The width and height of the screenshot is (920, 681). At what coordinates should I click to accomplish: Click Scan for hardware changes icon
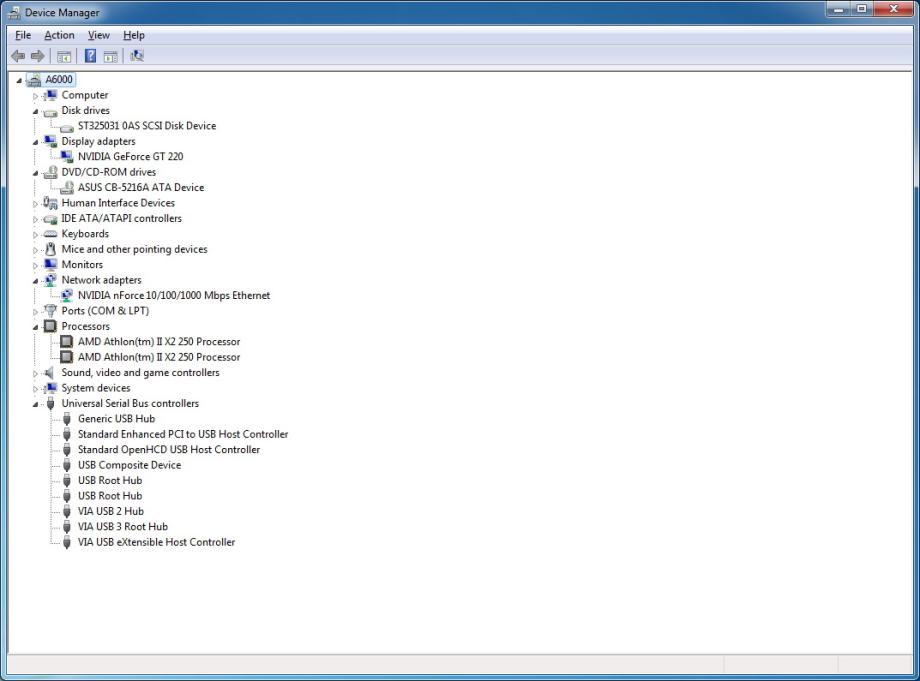coord(137,56)
